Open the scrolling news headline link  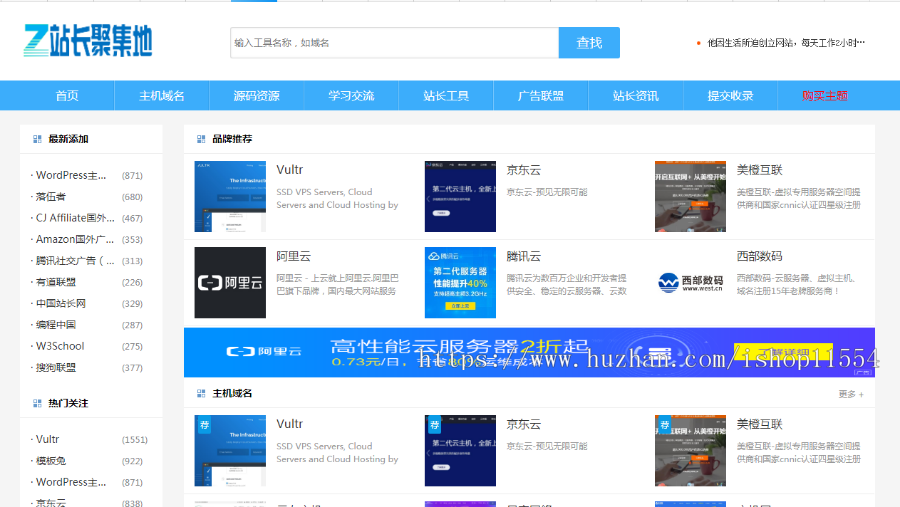786,42
